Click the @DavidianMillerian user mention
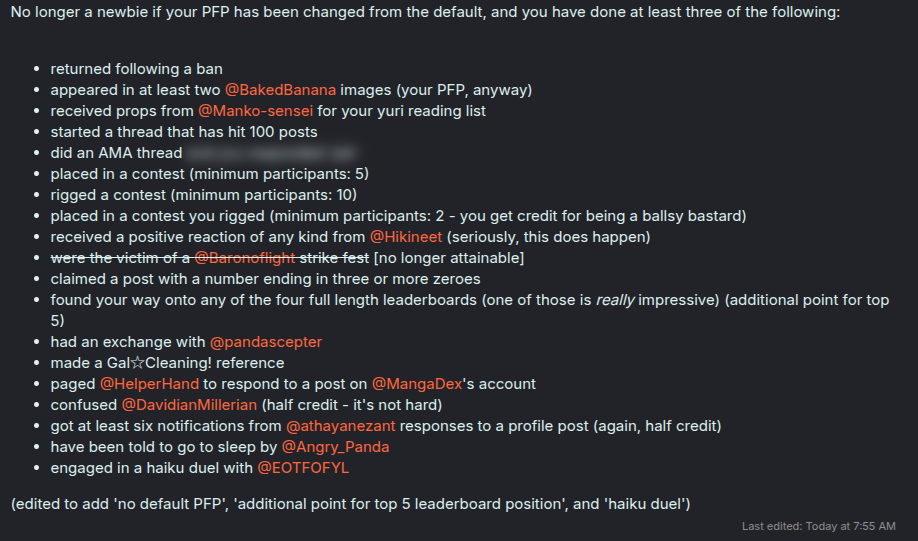The image size is (918, 541). click(x=189, y=405)
